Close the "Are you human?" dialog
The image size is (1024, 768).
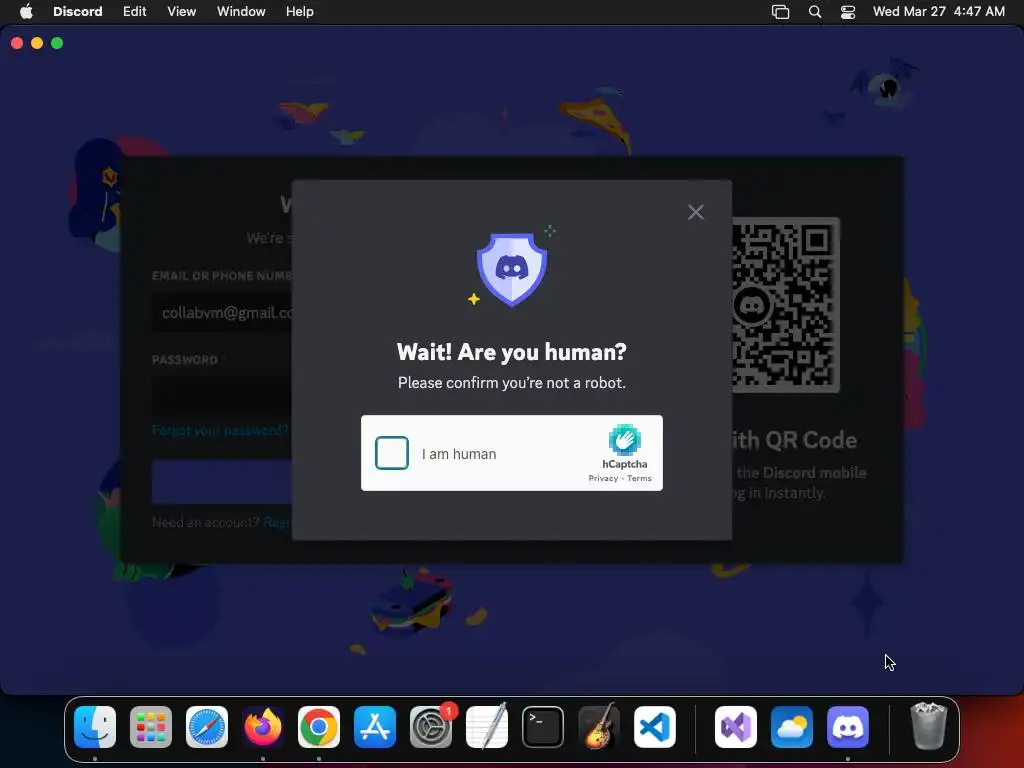(696, 212)
